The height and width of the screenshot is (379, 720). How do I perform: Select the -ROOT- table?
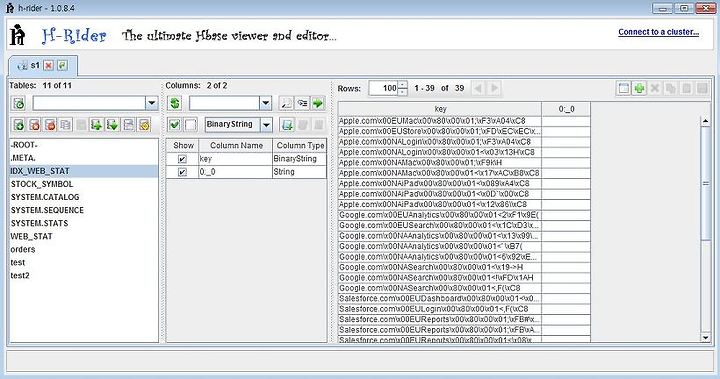(x=84, y=145)
